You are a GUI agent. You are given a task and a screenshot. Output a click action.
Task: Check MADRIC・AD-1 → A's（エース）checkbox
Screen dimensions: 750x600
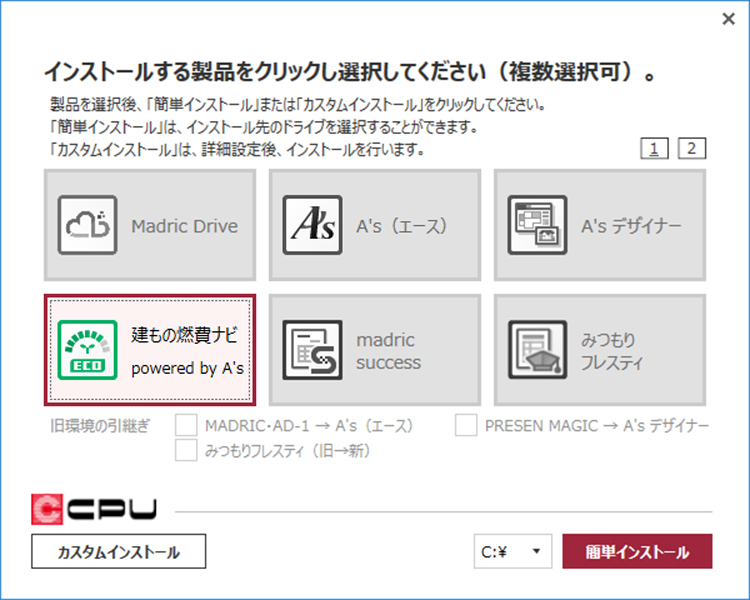pos(186,425)
